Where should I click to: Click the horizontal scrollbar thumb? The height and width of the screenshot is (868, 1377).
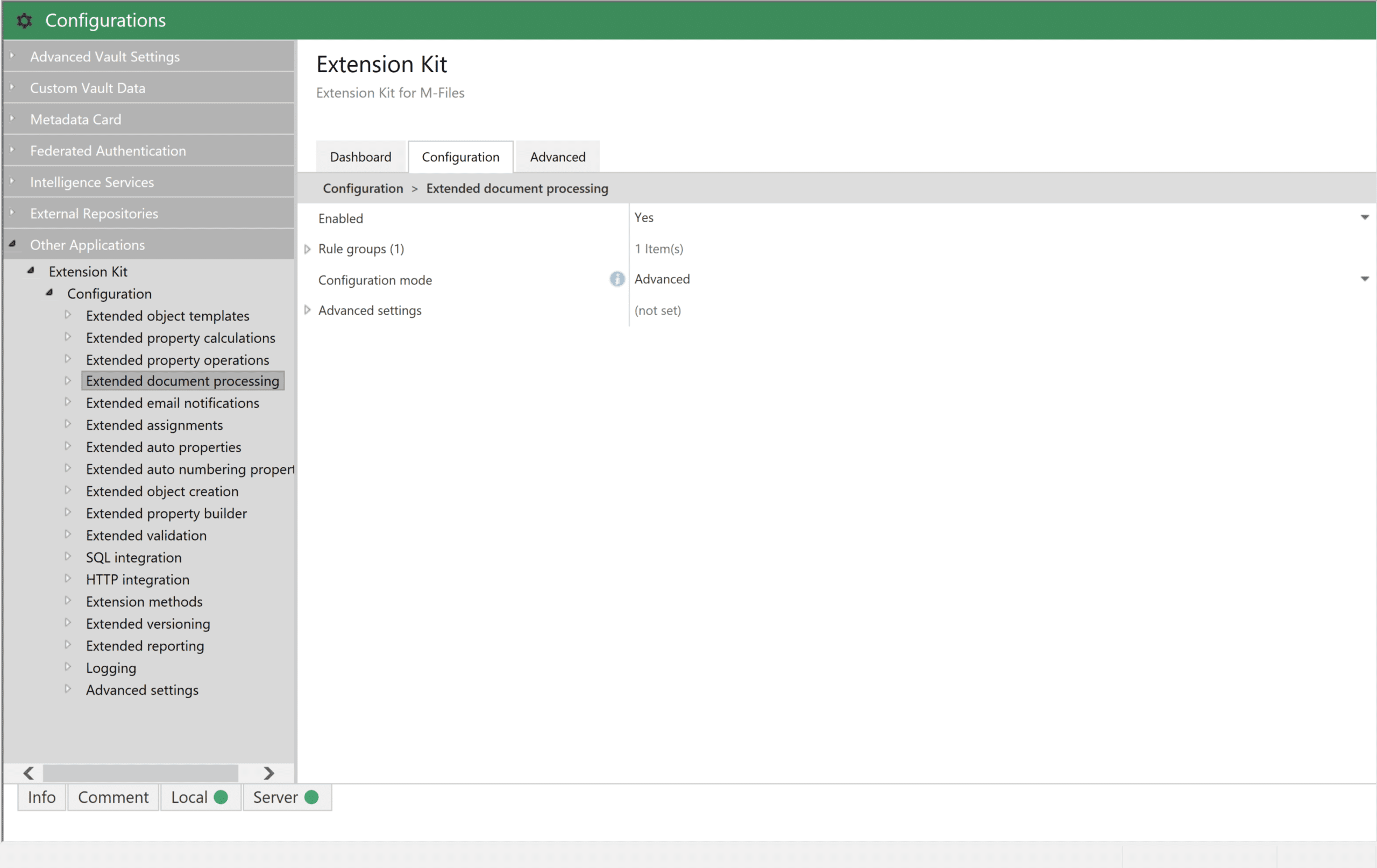click(141, 773)
